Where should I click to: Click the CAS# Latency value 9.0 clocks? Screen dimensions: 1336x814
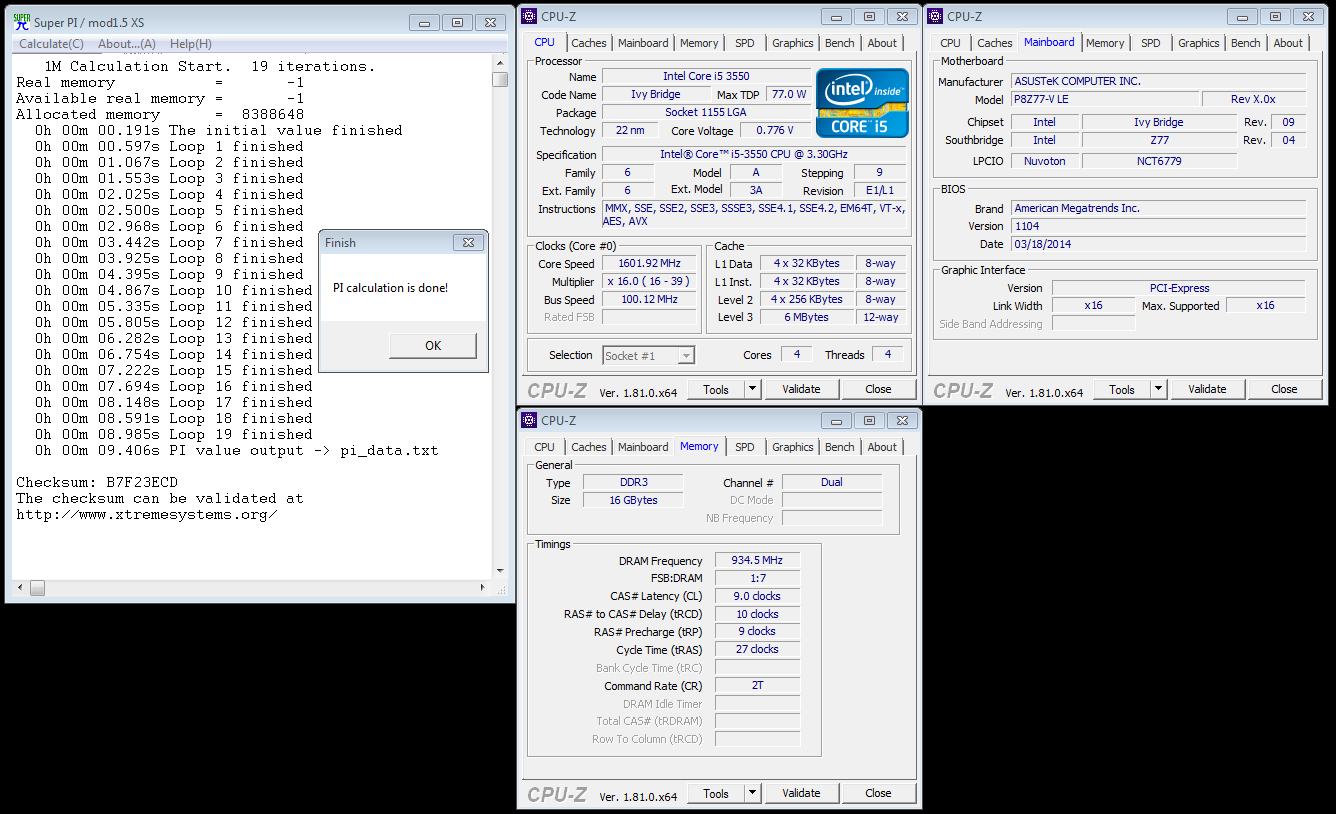coord(757,596)
